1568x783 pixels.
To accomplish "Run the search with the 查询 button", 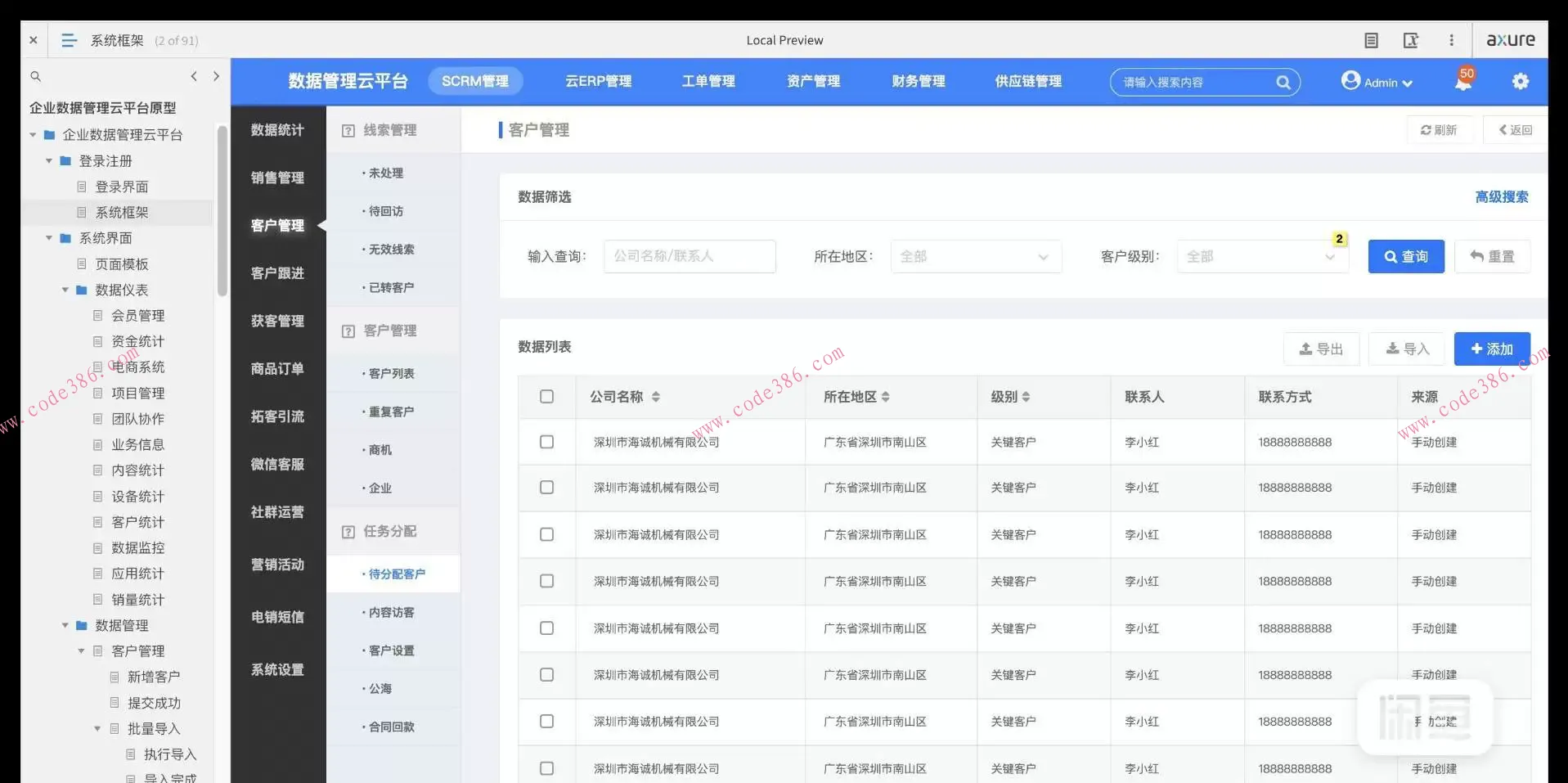I will tap(1406, 256).
